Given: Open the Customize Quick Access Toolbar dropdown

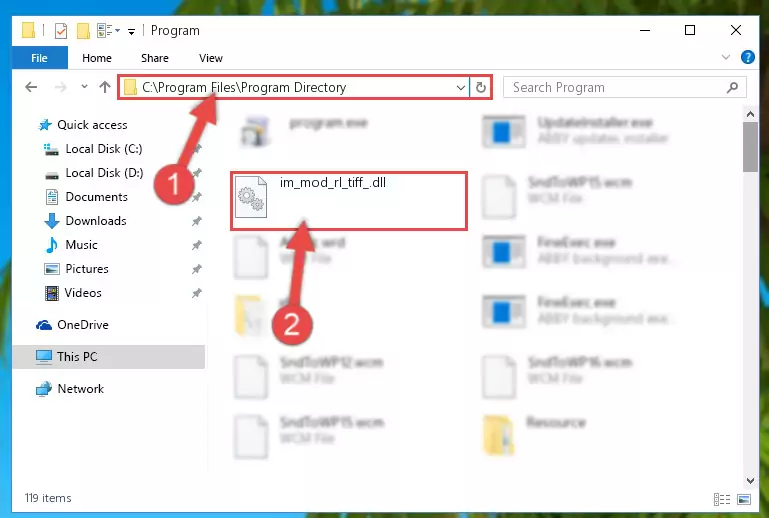Looking at the screenshot, I should (x=131, y=32).
